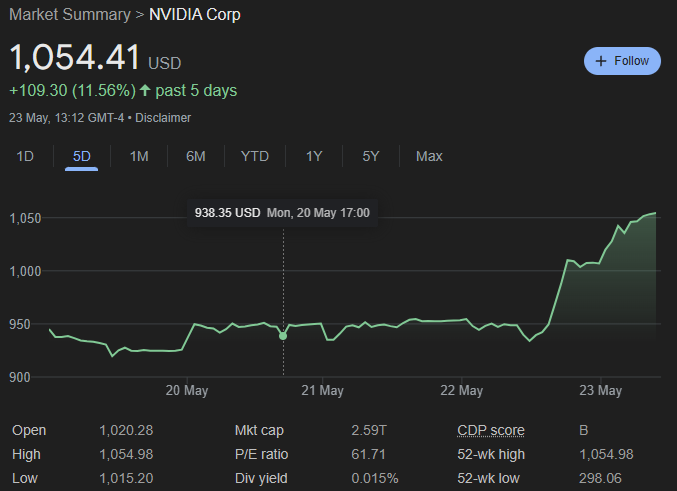Click the USD currency label beside price
This screenshot has width=677, height=491.
(x=165, y=63)
